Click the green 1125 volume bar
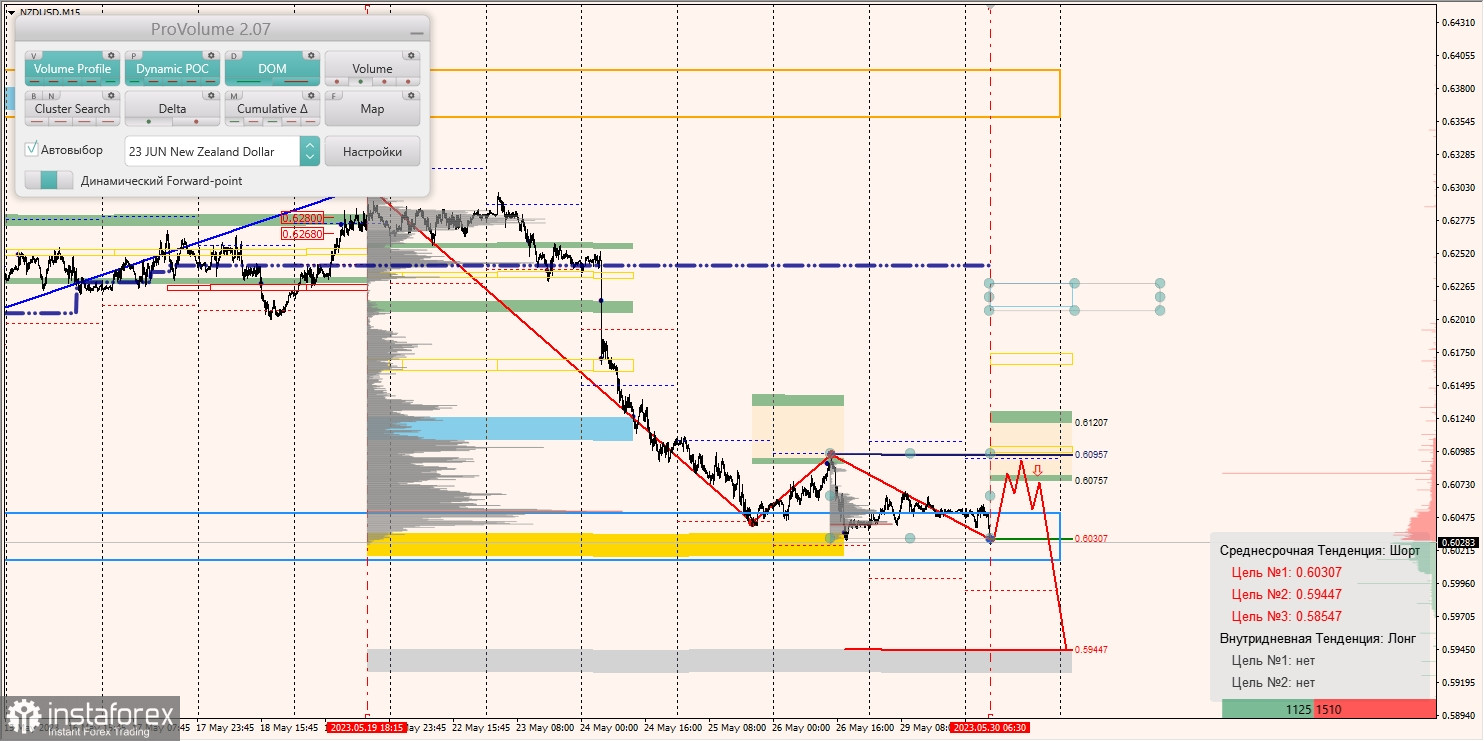The height and width of the screenshot is (741, 1484). click(1268, 709)
